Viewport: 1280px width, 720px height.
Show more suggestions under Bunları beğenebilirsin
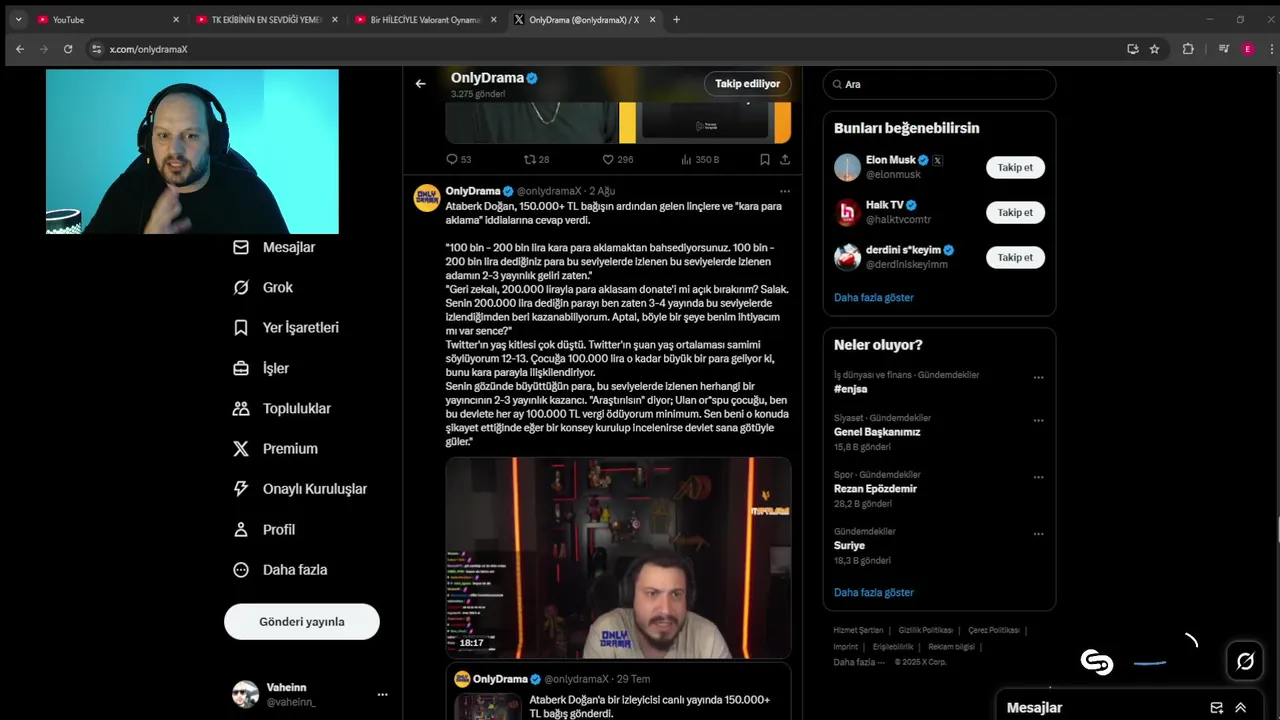coord(874,297)
